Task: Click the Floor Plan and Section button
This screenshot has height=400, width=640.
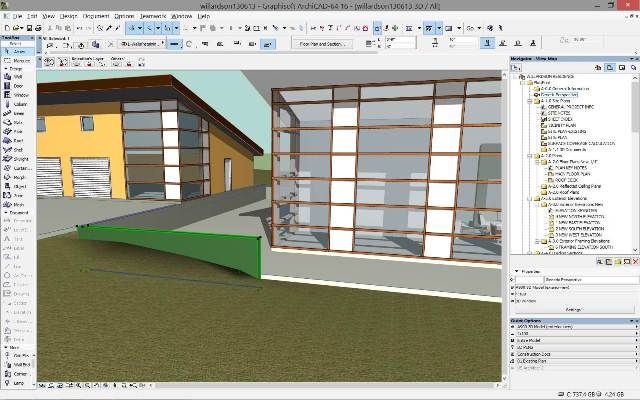Action: pos(322,44)
